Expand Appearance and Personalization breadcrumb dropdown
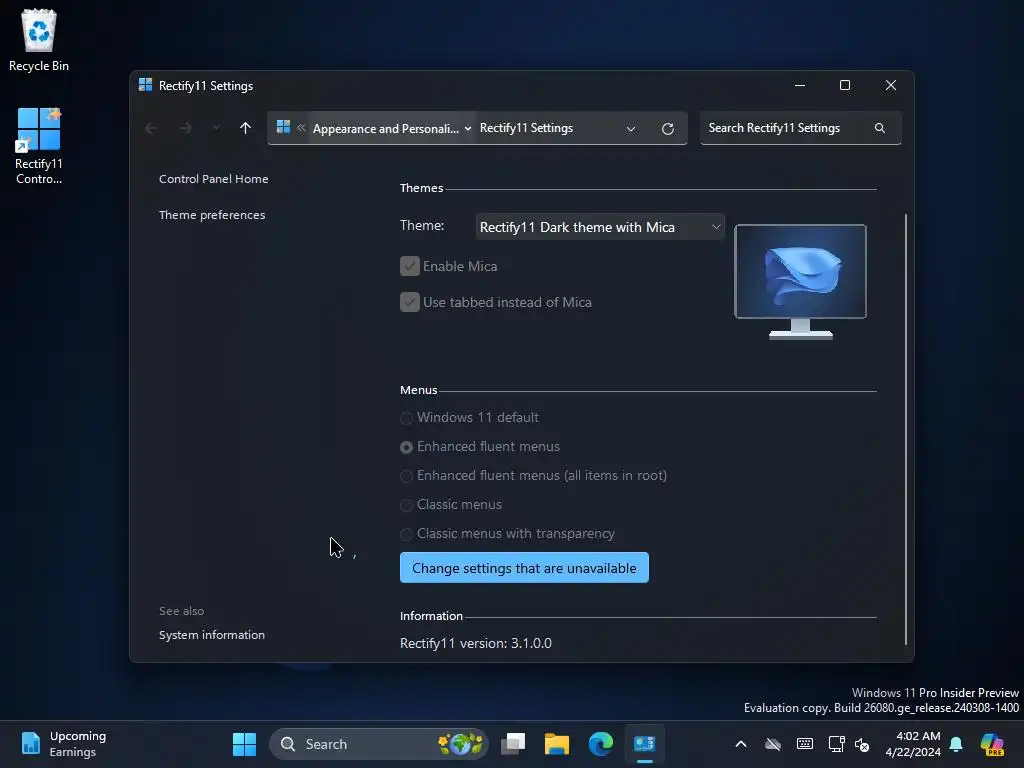1024x768 pixels. click(468, 129)
